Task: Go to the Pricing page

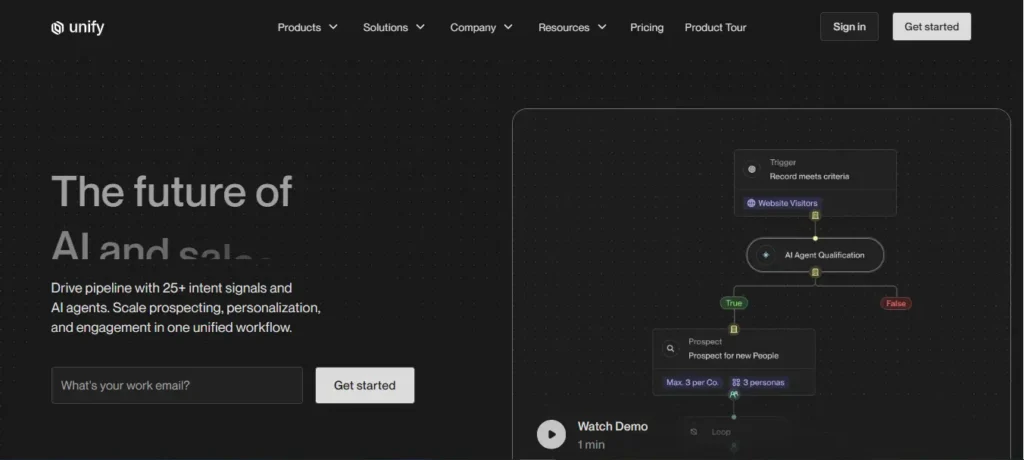Action: tap(646, 27)
